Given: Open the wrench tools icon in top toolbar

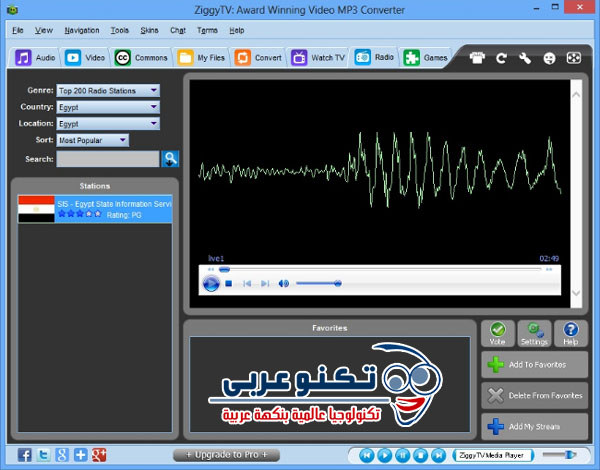Looking at the screenshot, I should (x=525, y=58).
